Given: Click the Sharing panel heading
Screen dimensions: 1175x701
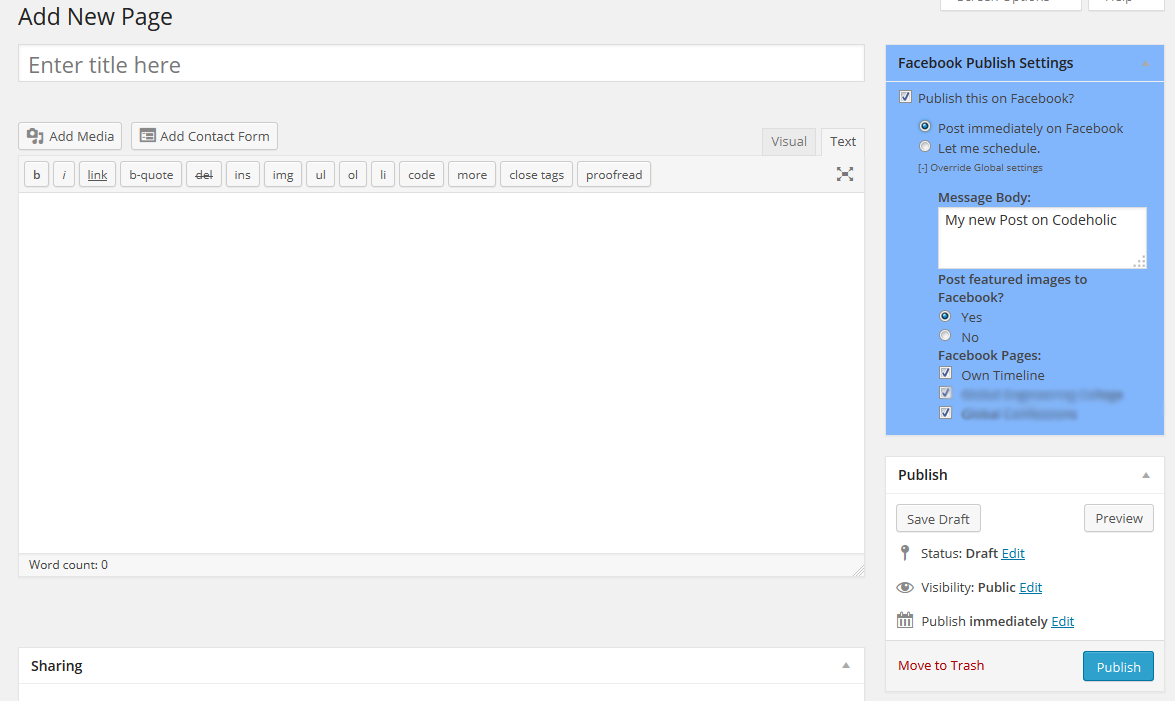Looking at the screenshot, I should [57, 666].
